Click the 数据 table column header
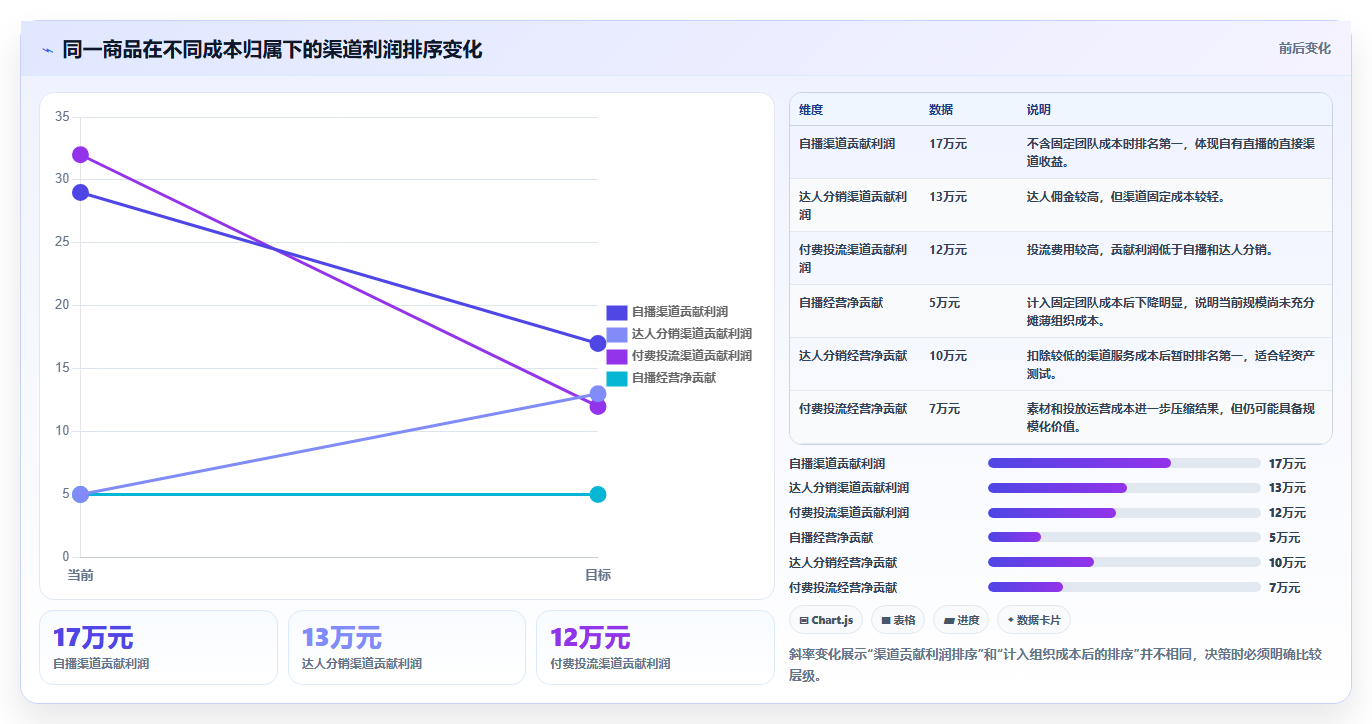The width and height of the screenshot is (1372, 724). pos(941,109)
